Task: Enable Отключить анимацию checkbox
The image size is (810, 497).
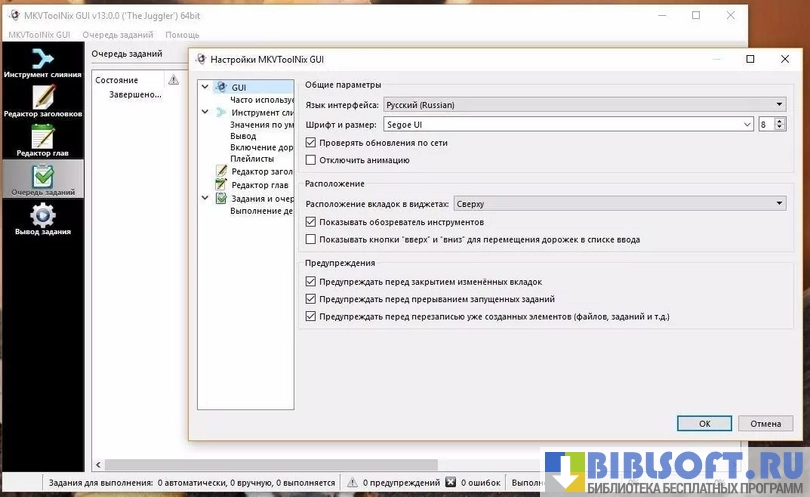Action: pos(311,160)
